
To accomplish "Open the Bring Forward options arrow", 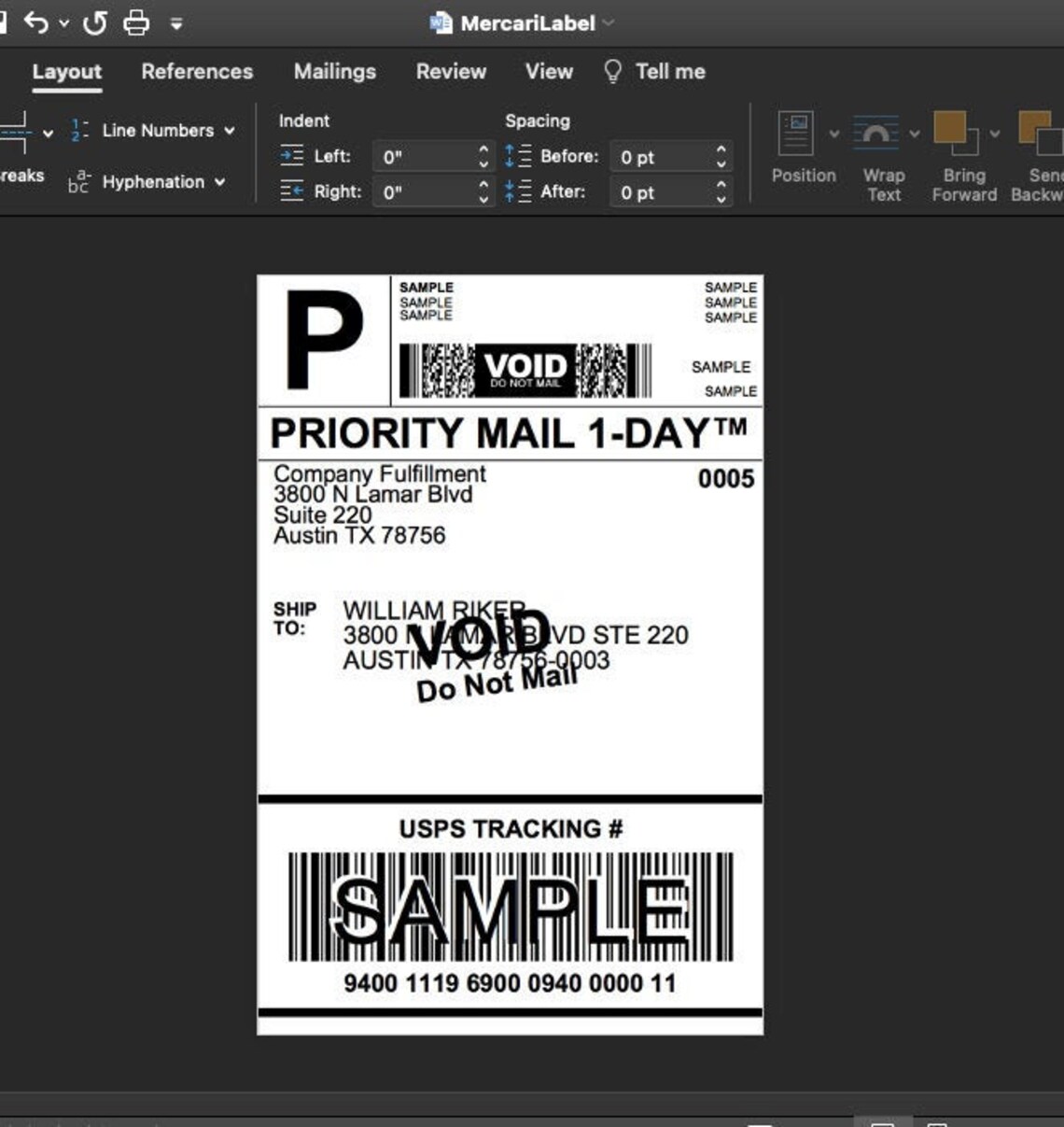I will point(995,134).
